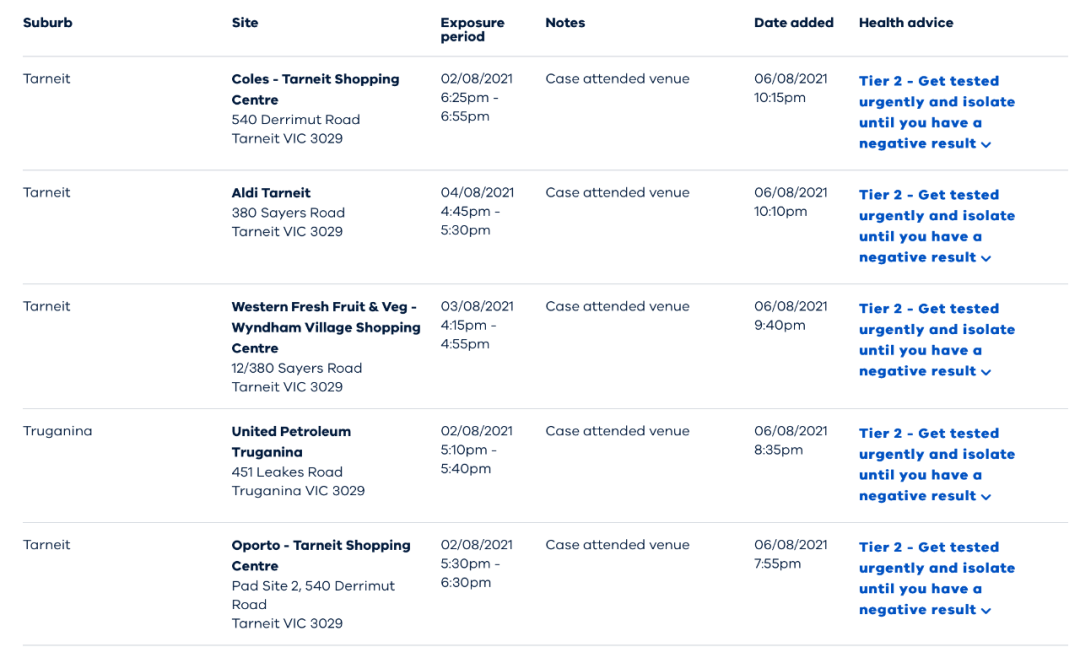This screenshot has height=647, width=1080.
Task: Expand Tier 2 advice for Western Fresh Fruit & Veg
Action: [x=937, y=340]
